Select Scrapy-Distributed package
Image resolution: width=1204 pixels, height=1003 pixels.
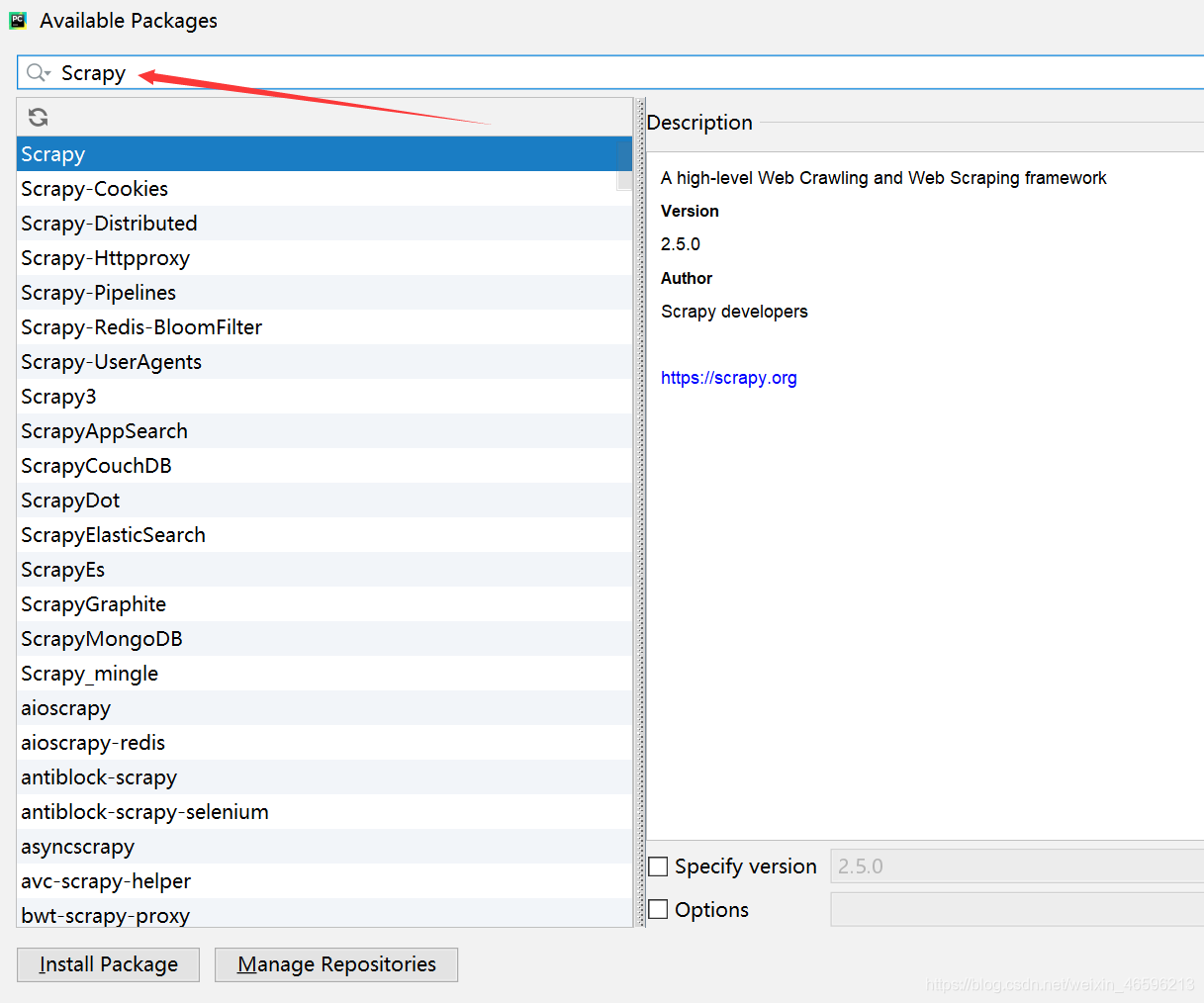click(324, 224)
